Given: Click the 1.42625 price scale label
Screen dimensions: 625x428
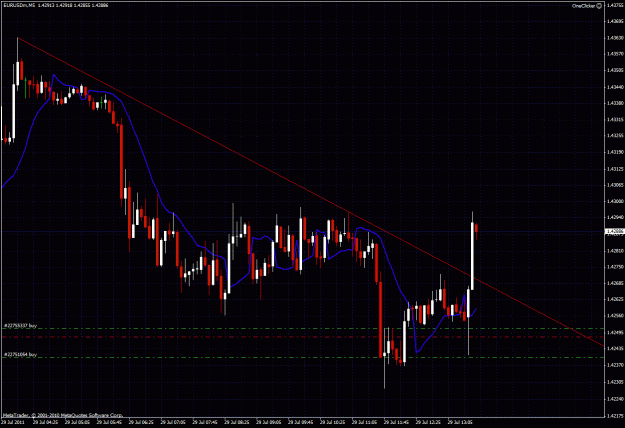Looking at the screenshot, I should point(615,299).
